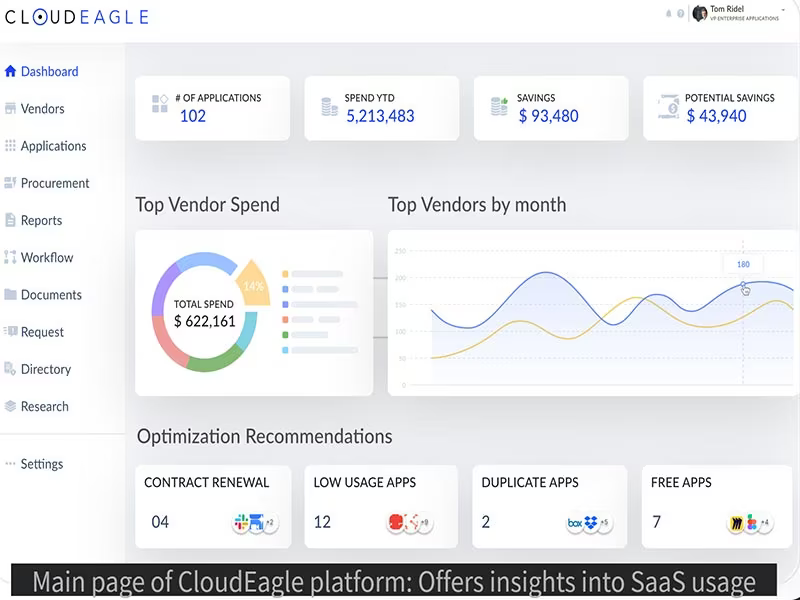Click the +4 badge in Free Apps
Viewport: 800px width, 600px height.
pyautogui.click(x=765, y=523)
